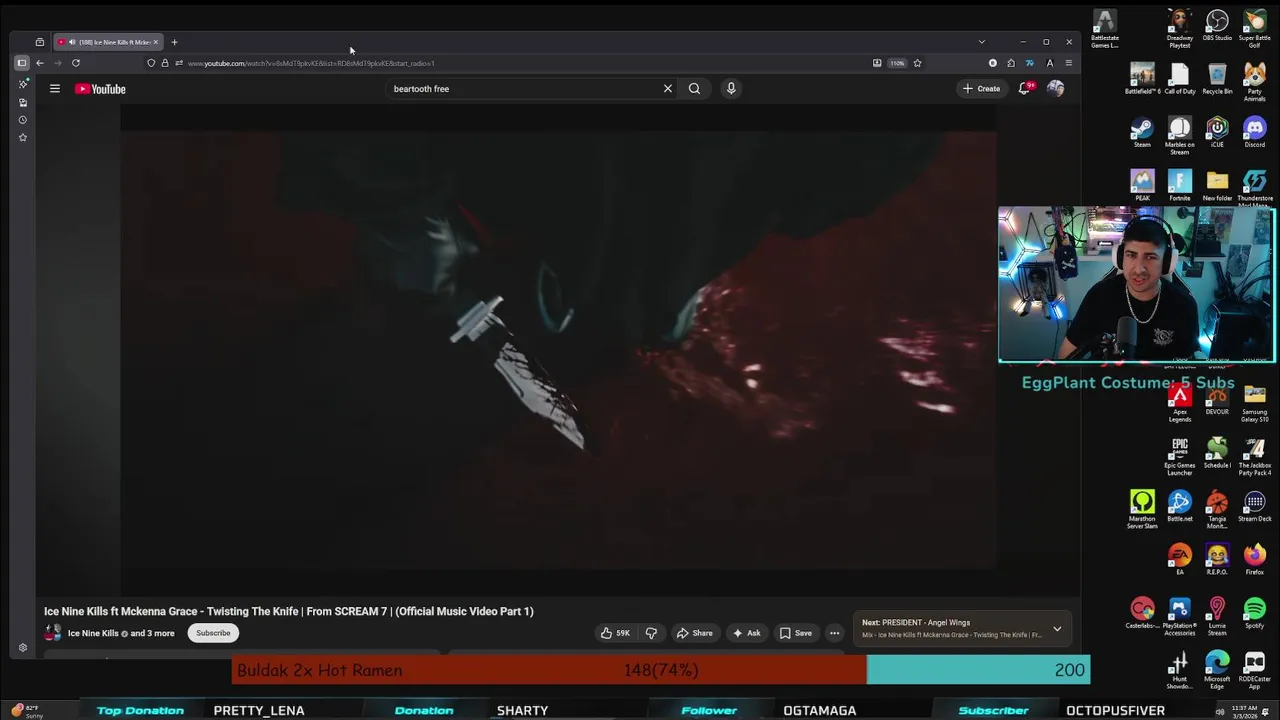The height and width of the screenshot is (720, 1280).
Task: Select the Ice Nine Kills browser tab
Action: pos(108,42)
